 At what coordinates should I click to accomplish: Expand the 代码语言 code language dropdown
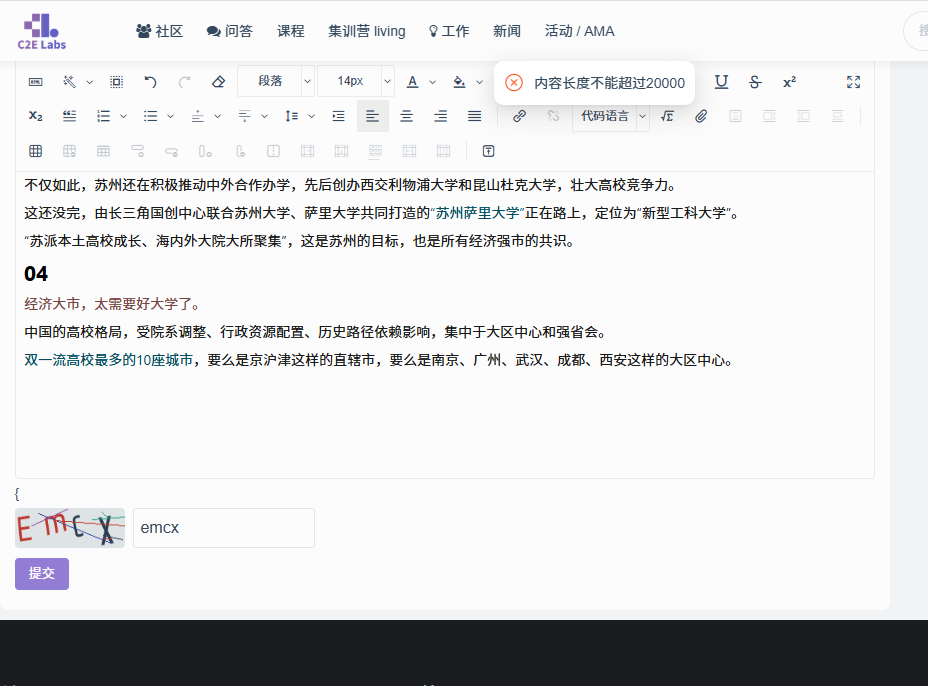(642, 116)
